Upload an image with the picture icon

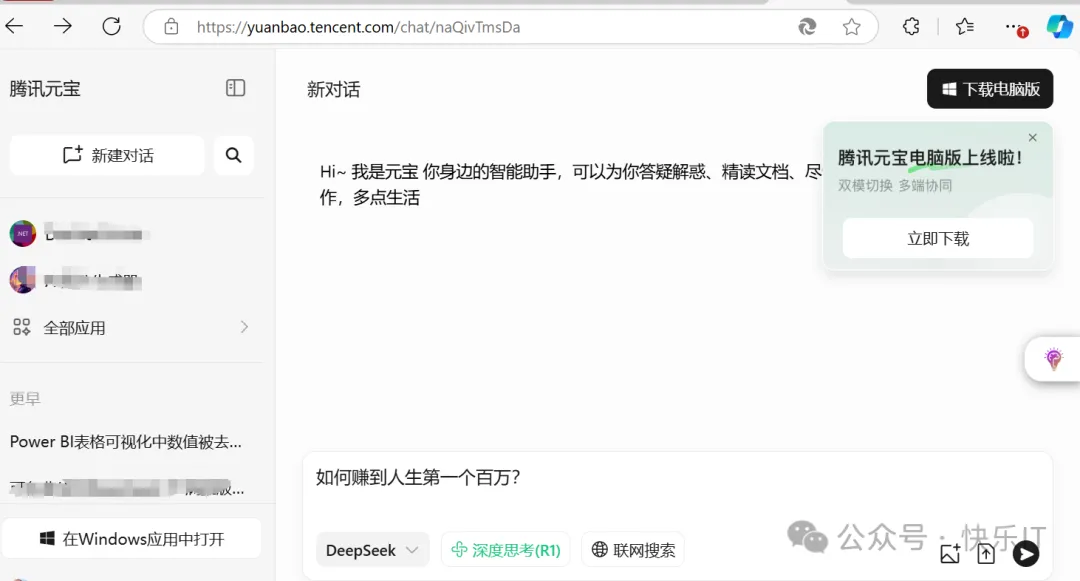951,553
